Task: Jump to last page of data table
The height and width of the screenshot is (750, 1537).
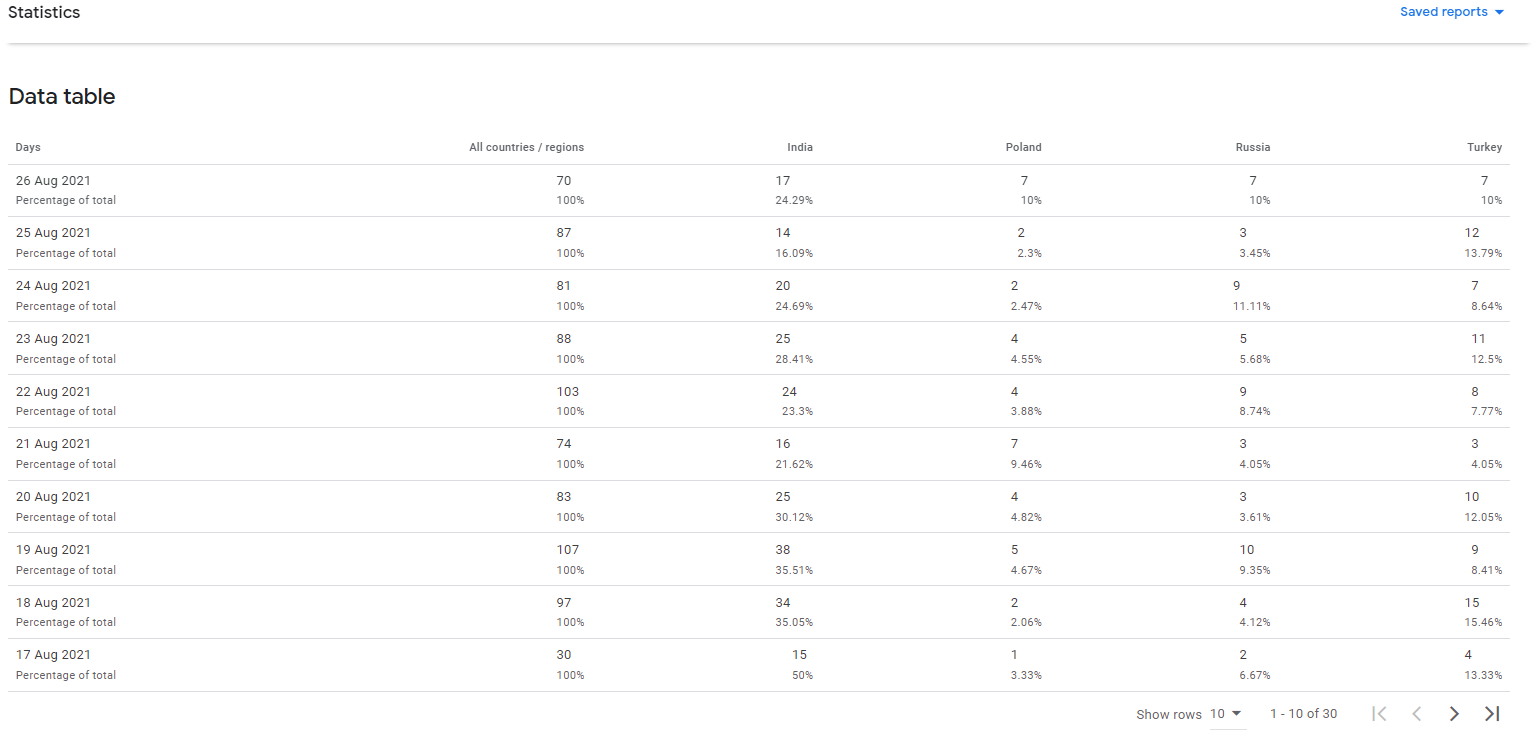Action: point(1492,714)
